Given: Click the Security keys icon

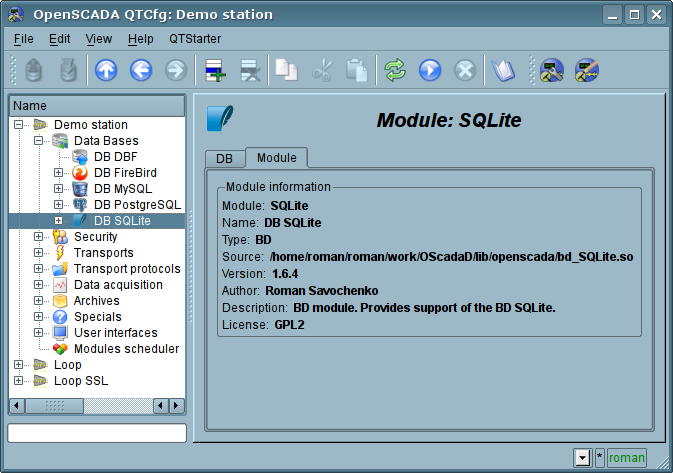Looking at the screenshot, I should coord(60,237).
